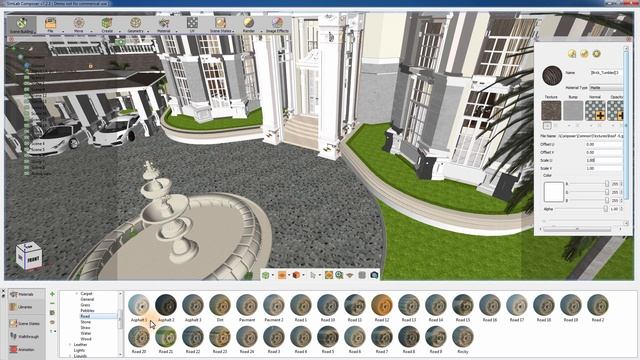
Task: Click orange square icon in viewport bottom toolbar
Action: 282,275
